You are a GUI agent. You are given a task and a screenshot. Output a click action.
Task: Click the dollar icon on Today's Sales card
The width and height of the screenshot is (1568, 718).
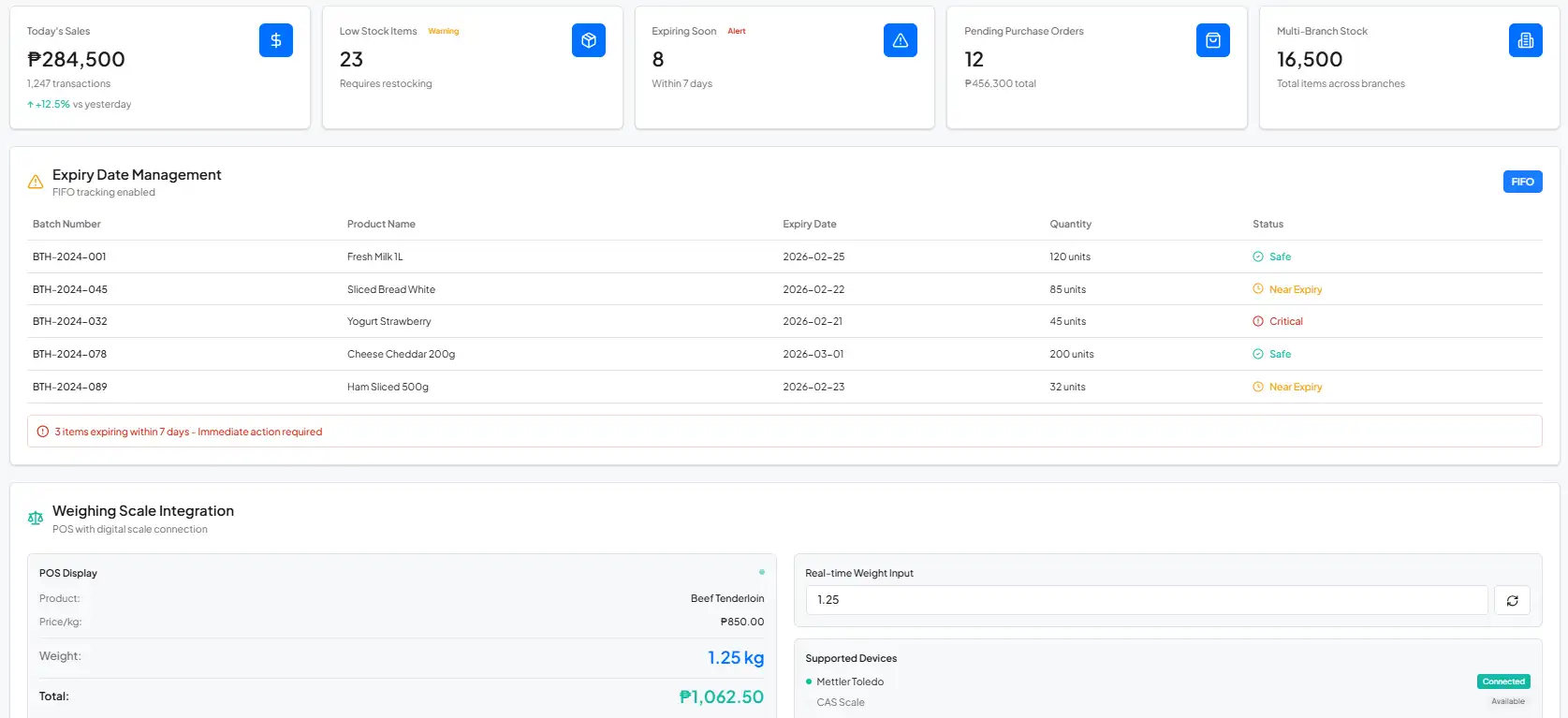coord(275,40)
